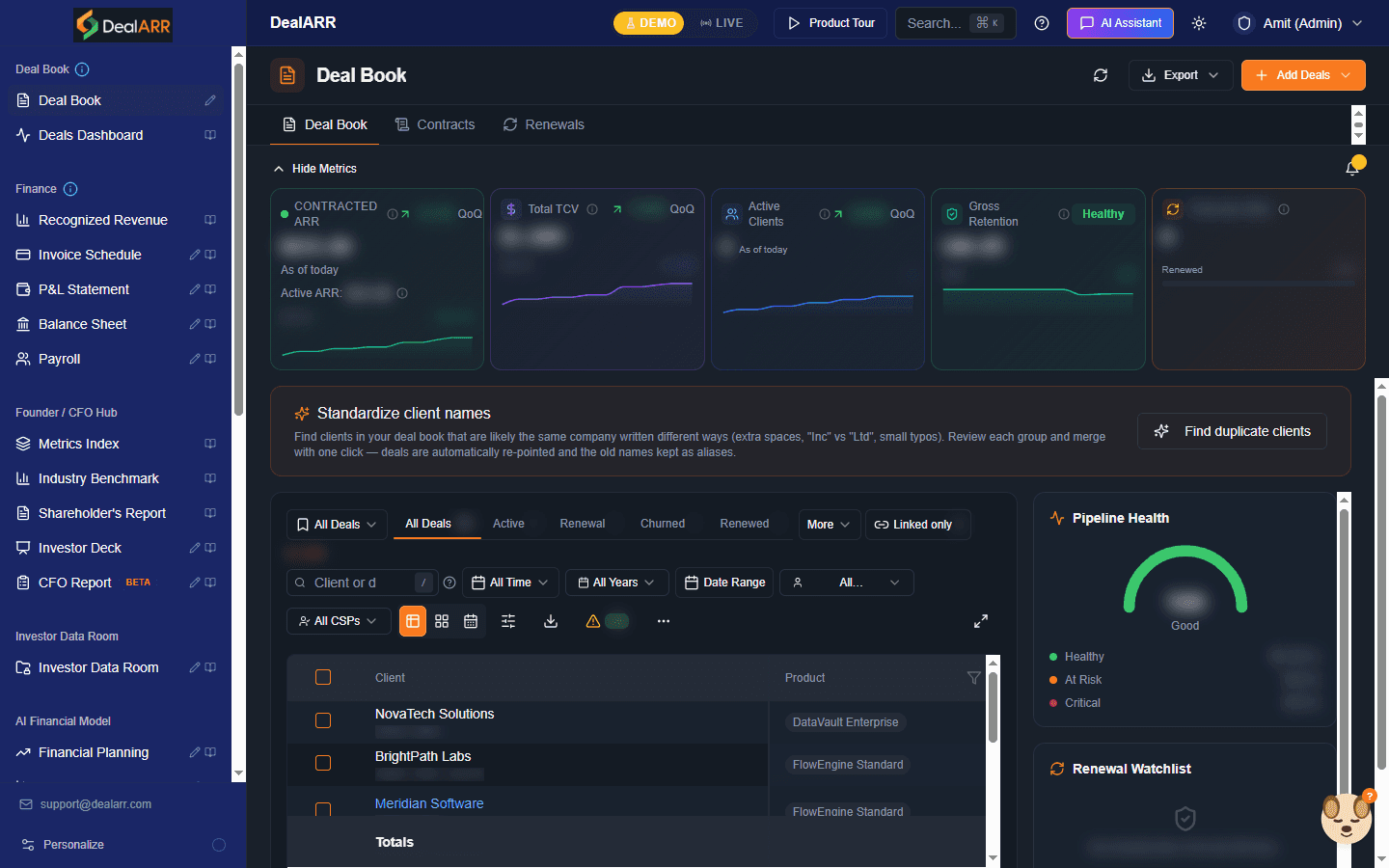
Task: Switch to grid card view icon
Action: click(442, 621)
